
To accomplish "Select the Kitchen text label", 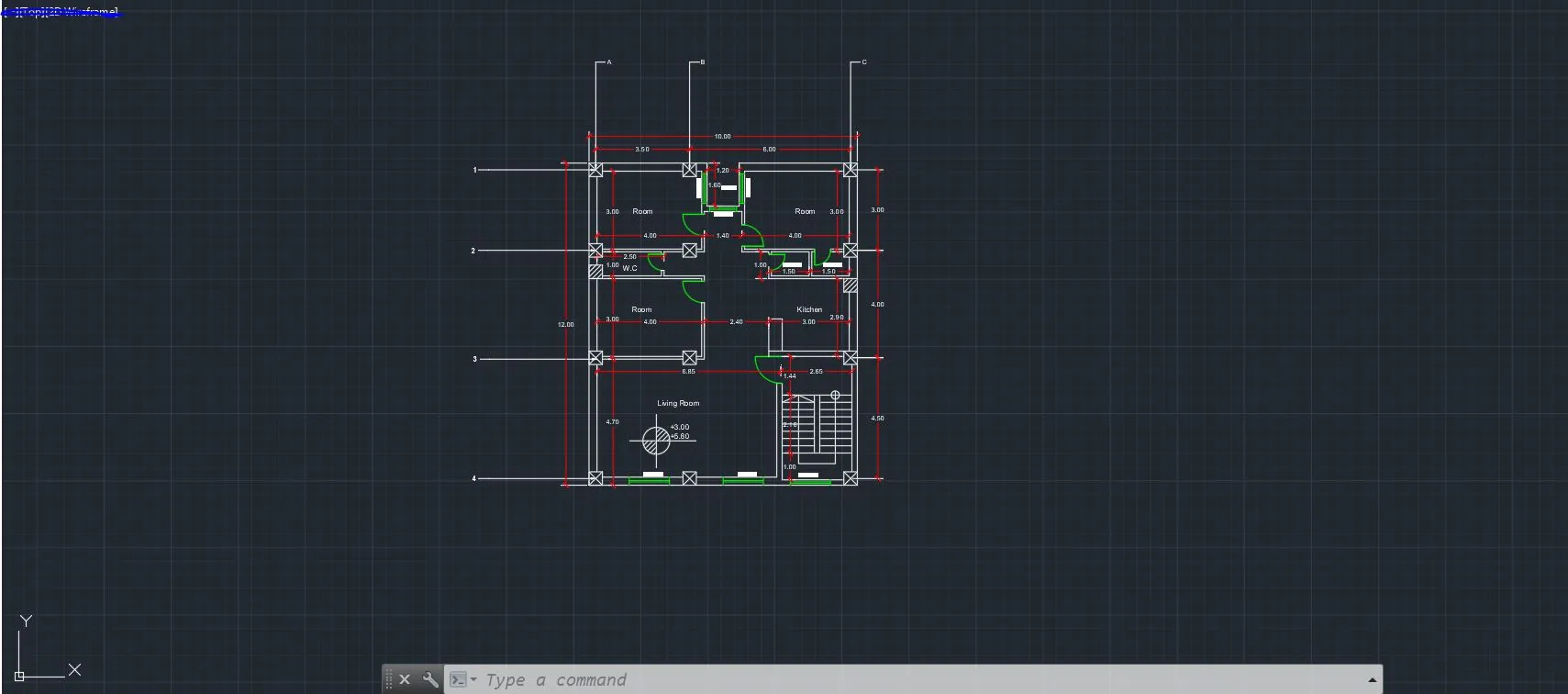I will click(x=808, y=309).
